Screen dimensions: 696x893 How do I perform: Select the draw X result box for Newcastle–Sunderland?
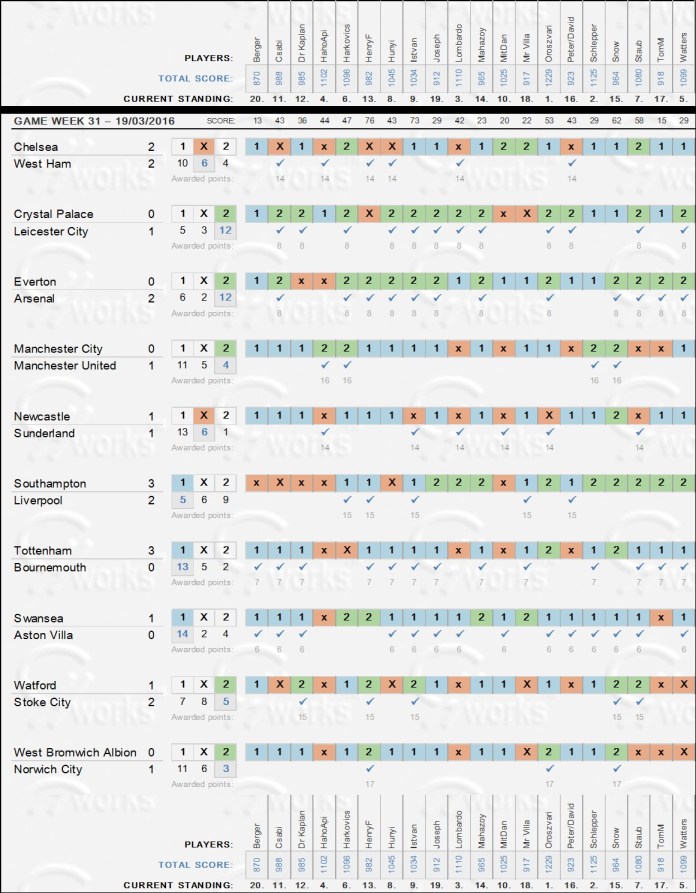coord(204,415)
